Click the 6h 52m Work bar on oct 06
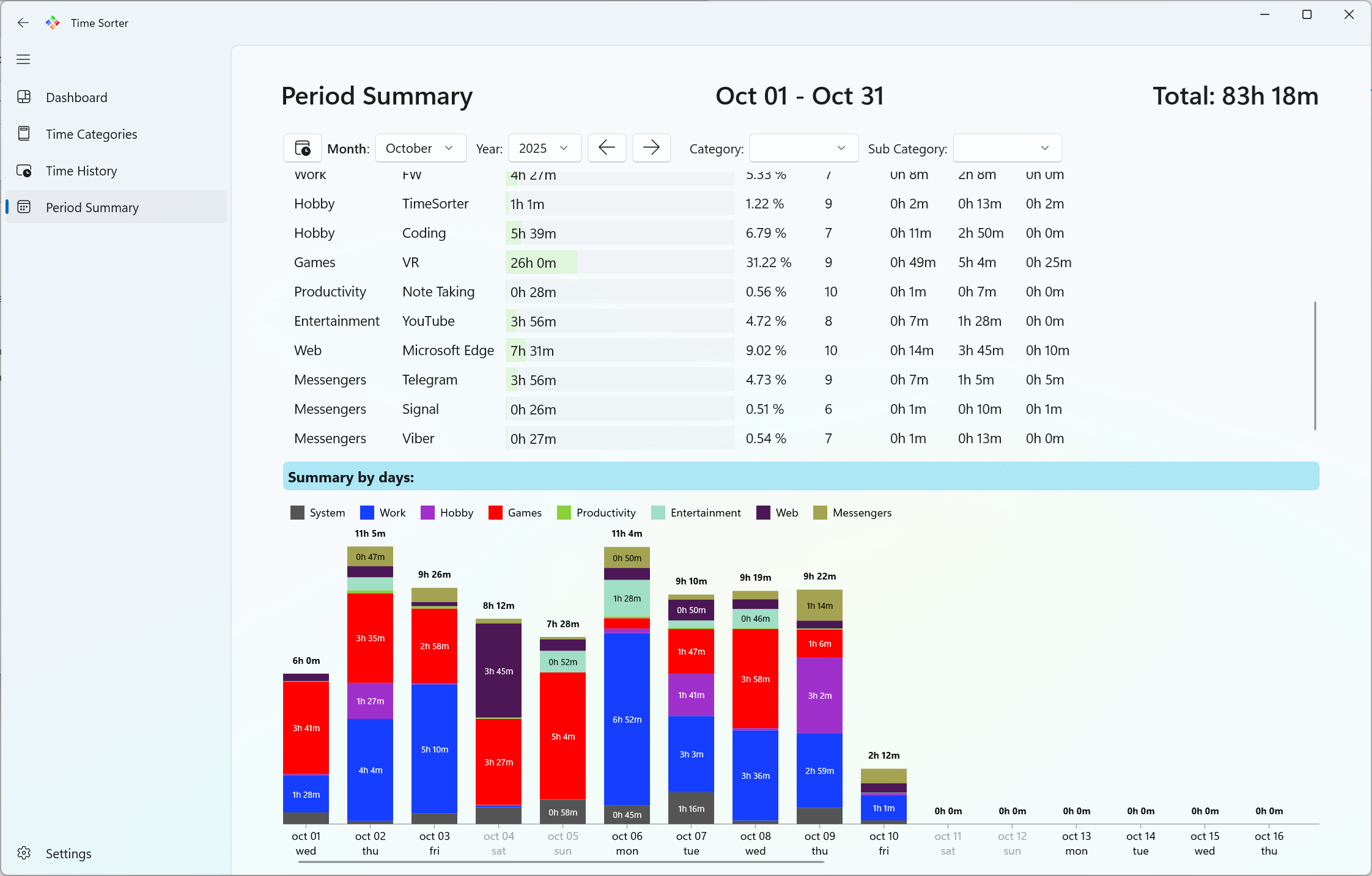 point(627,720)
